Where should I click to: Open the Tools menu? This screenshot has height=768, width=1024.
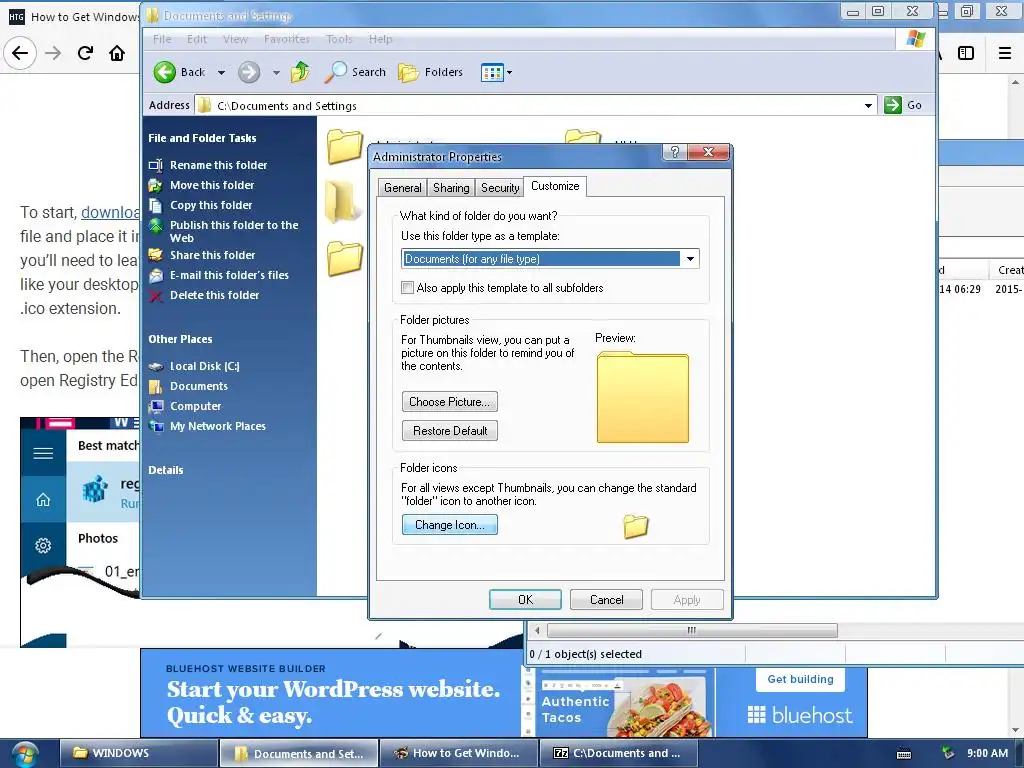click(x=339, y=39)
